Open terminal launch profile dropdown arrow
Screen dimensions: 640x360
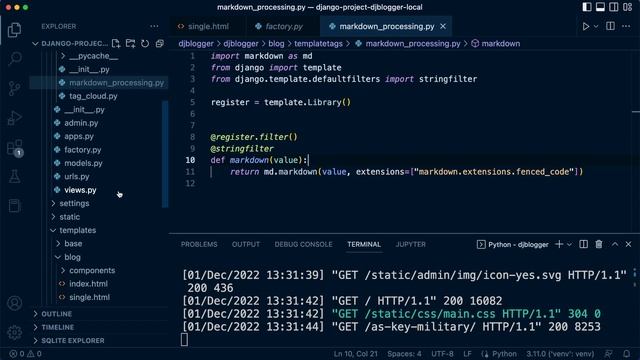[569, 244]
